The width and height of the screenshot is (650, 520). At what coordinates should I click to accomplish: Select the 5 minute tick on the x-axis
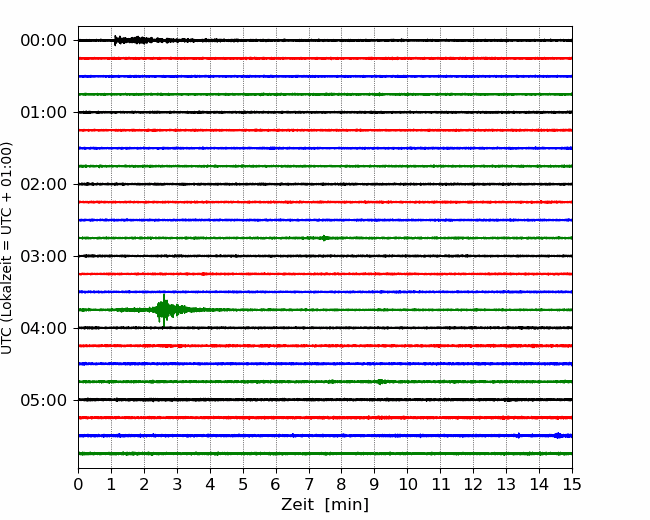coord(243,485)
